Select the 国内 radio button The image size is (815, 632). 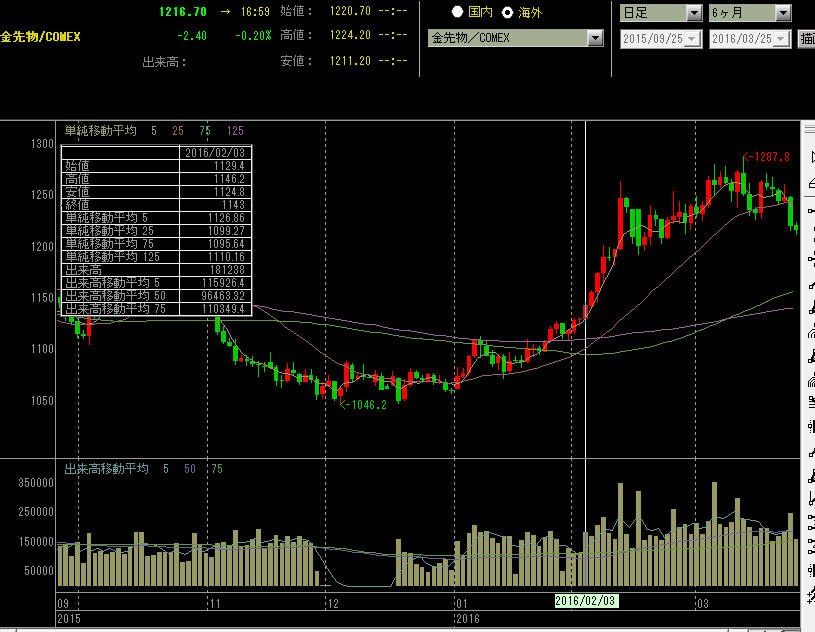(x=458, y=12)
